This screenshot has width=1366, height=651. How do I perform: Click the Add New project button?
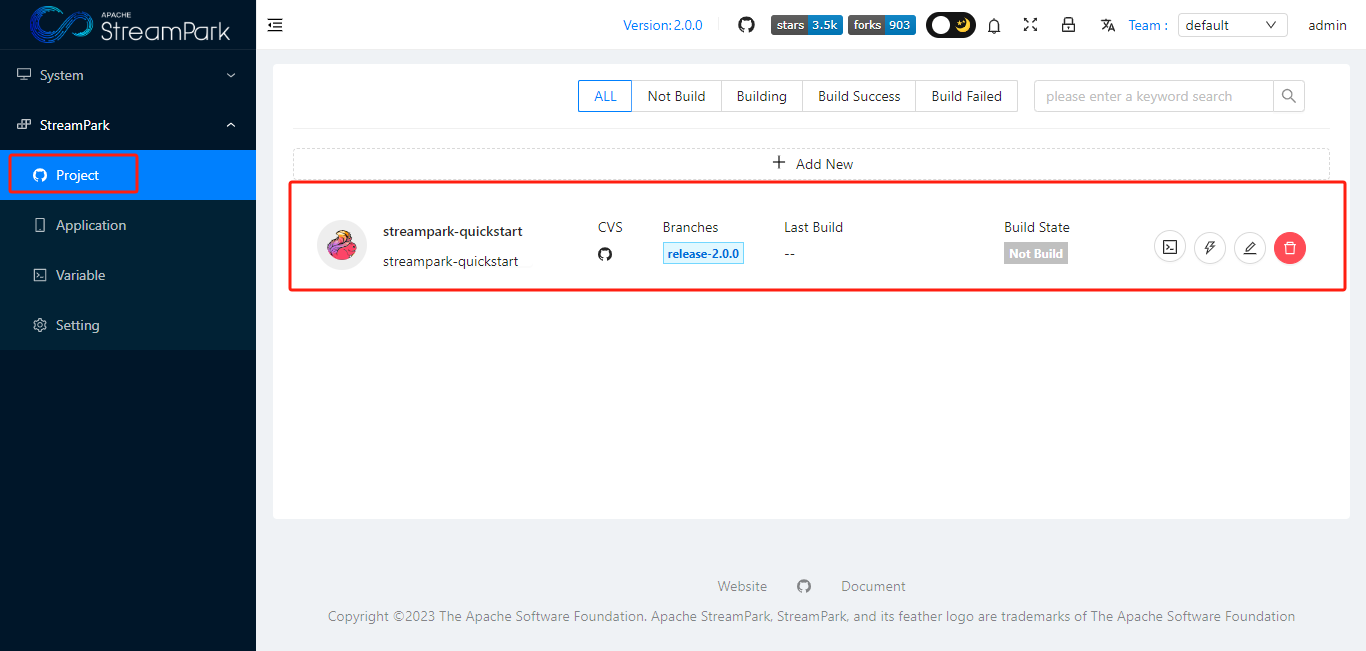(812, 163)
